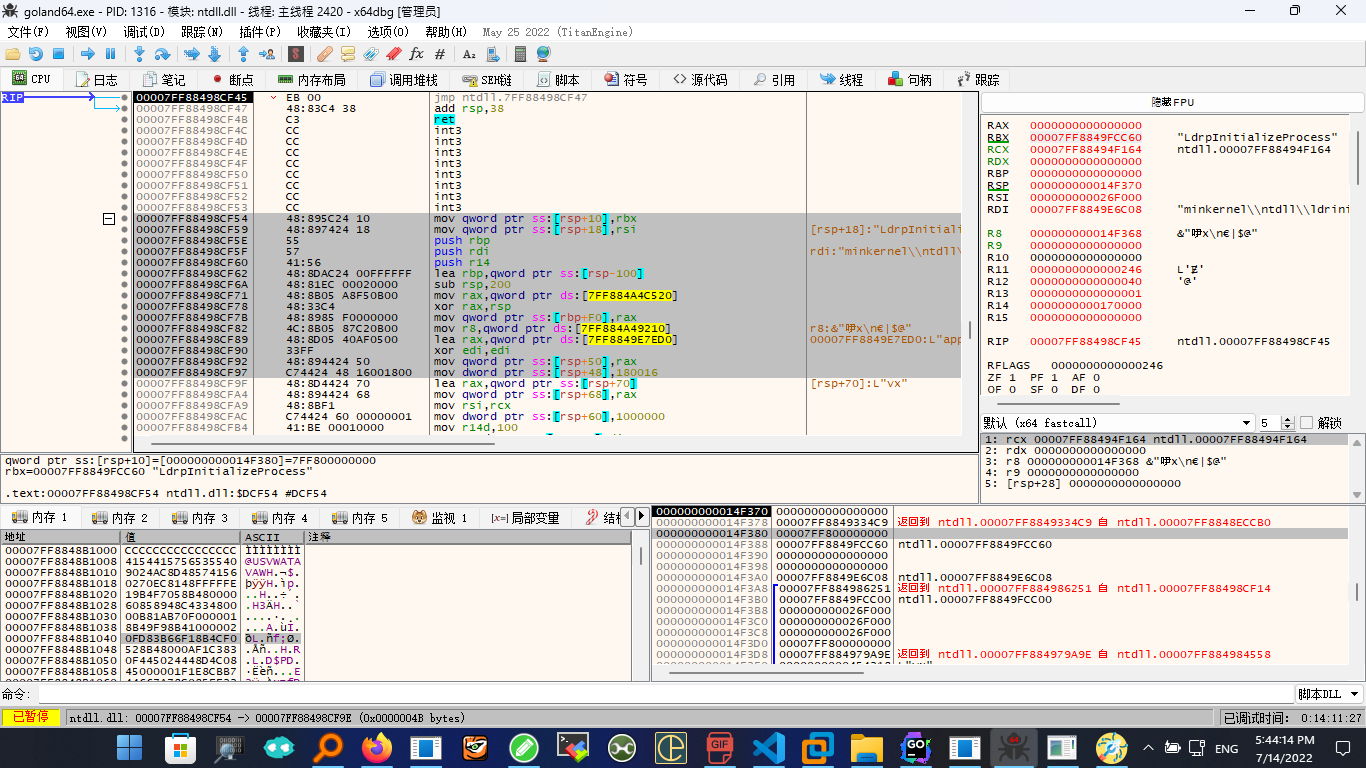Click the labels tag toolbar icon

pos(370,54)
